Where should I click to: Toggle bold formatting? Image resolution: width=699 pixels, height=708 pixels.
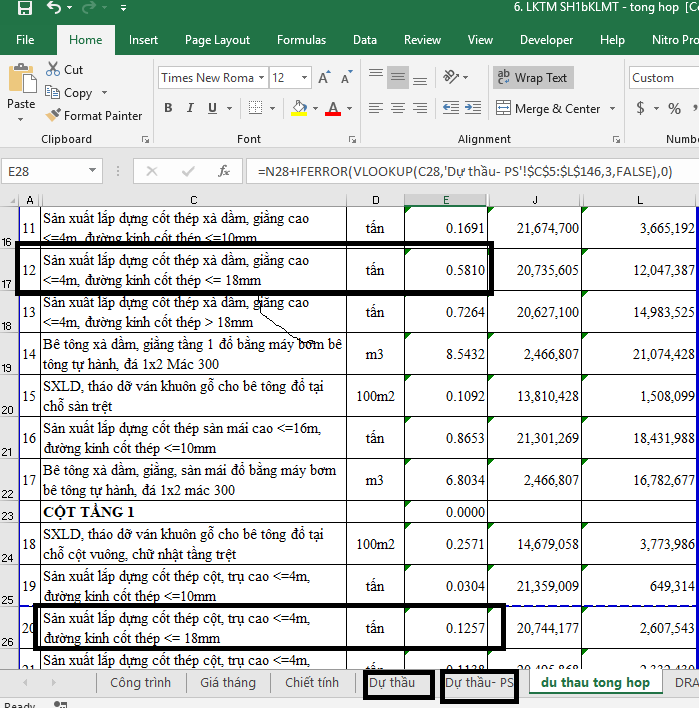point(168,108)
